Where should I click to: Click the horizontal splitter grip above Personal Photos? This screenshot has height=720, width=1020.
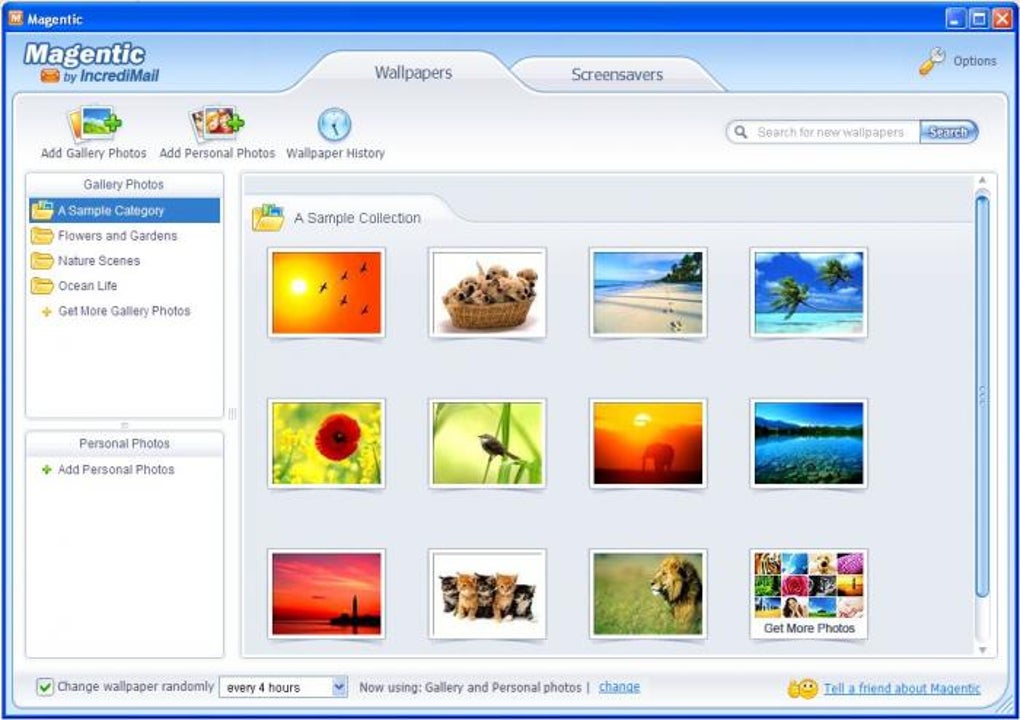(x=124, y=425)
